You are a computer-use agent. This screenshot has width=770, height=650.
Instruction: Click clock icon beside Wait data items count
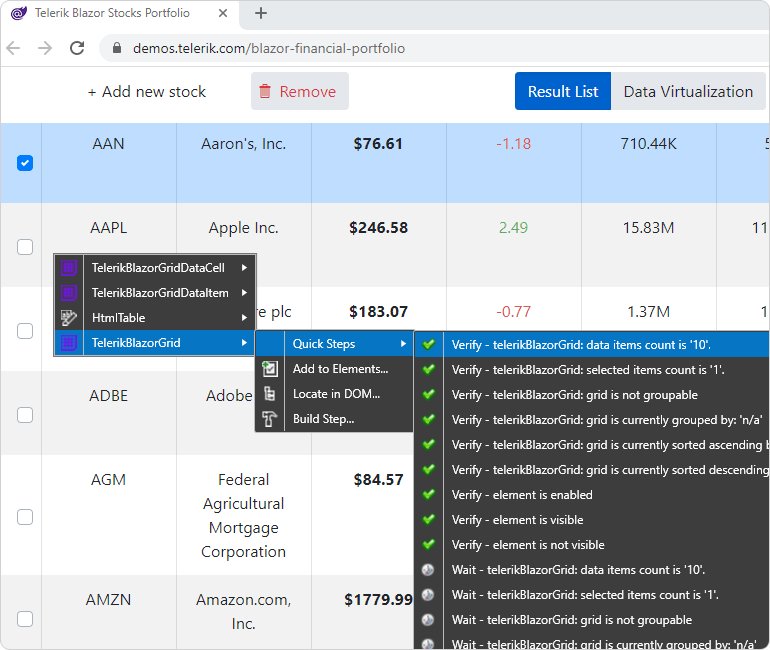(x=428, y=569)
